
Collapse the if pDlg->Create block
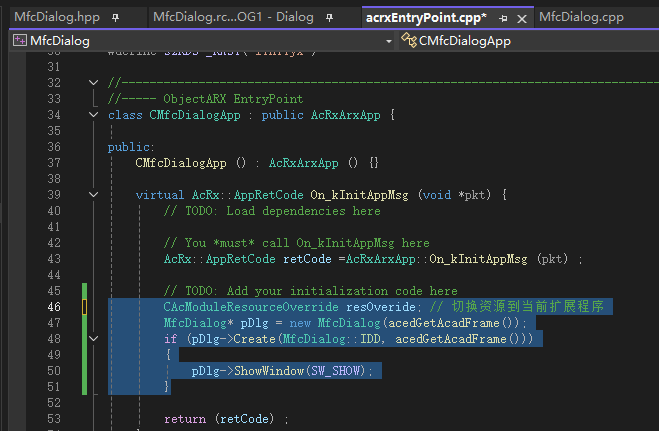94,339
